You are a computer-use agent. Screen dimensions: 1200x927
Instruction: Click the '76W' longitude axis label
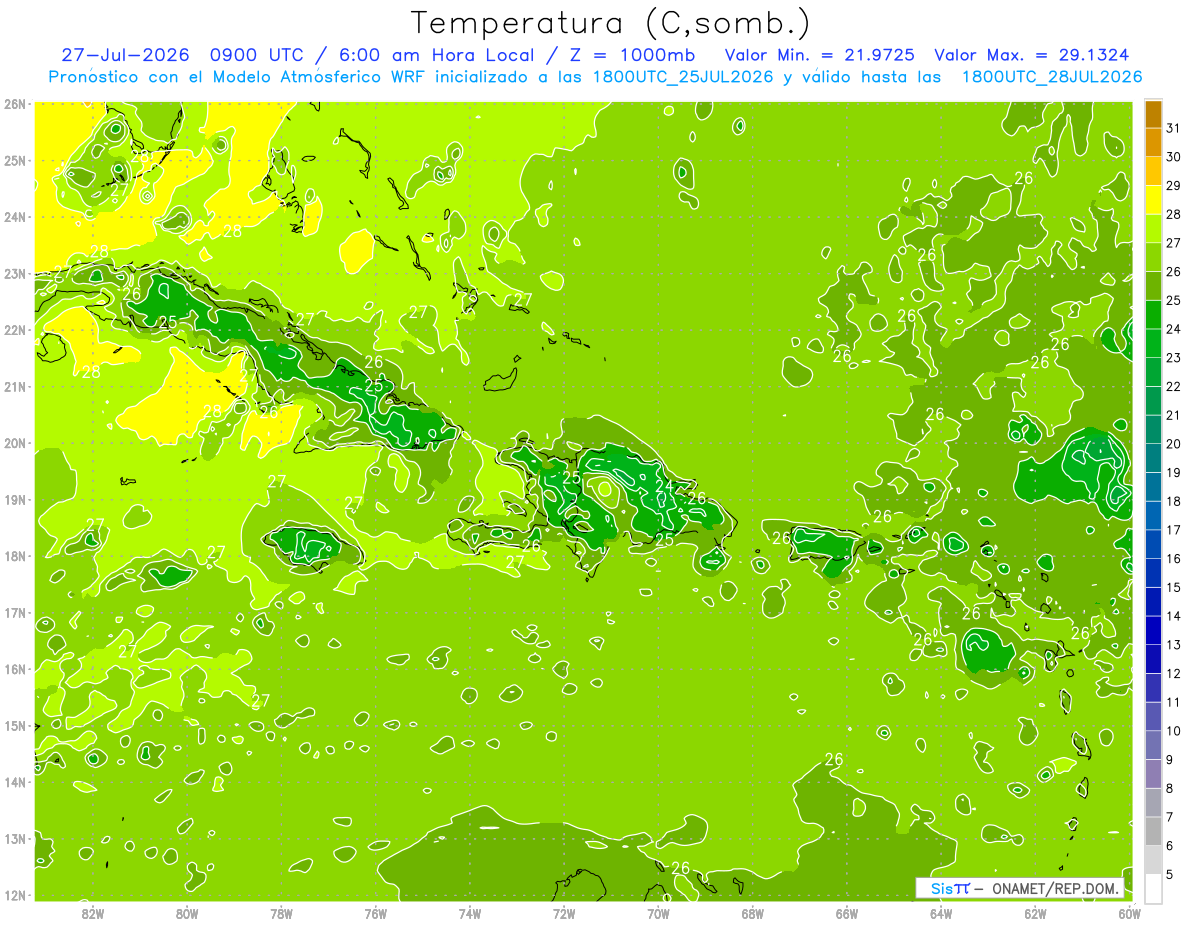click(x=375, y=913)
